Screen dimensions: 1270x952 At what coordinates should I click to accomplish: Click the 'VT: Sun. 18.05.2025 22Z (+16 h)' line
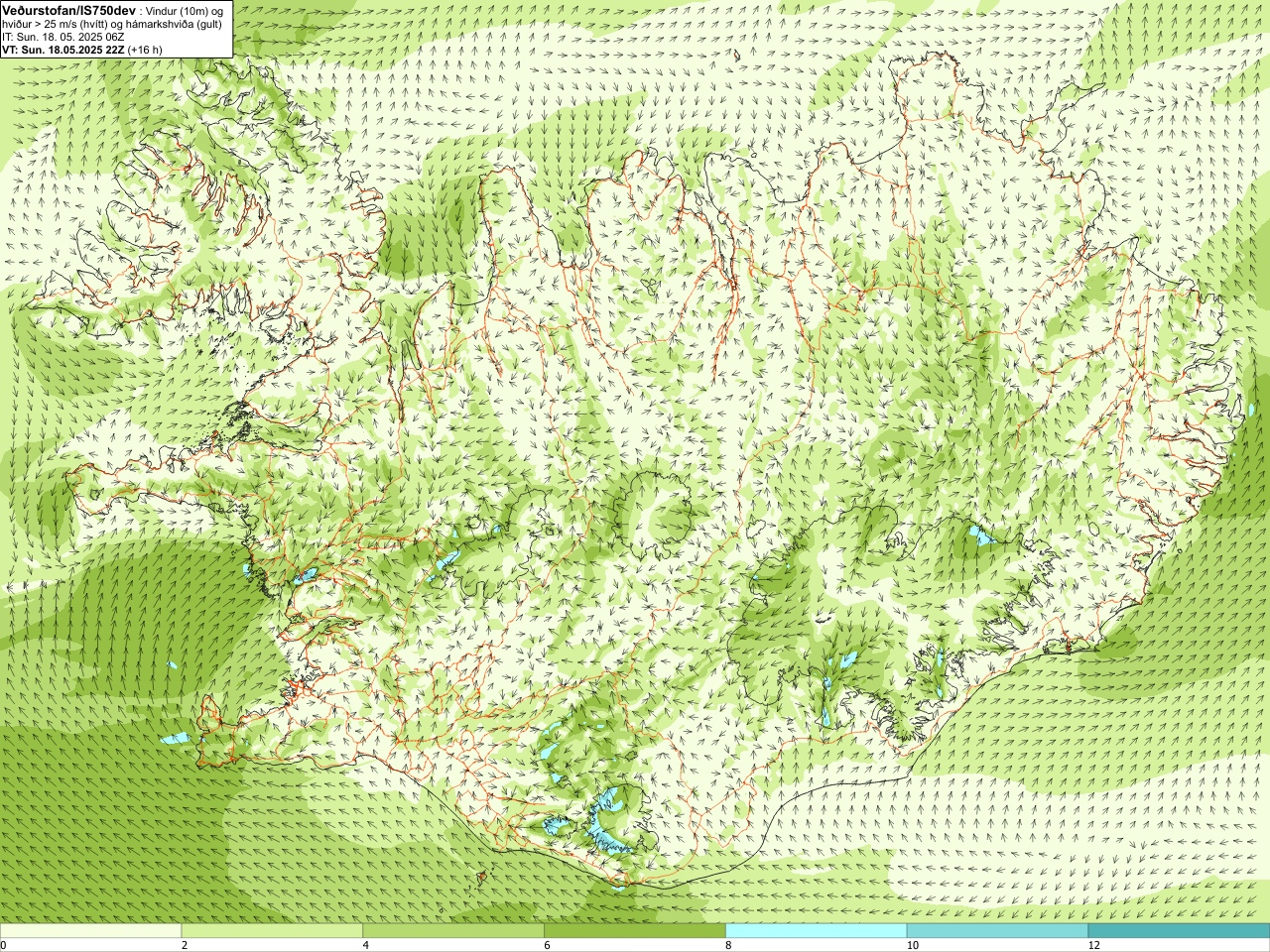82,49
